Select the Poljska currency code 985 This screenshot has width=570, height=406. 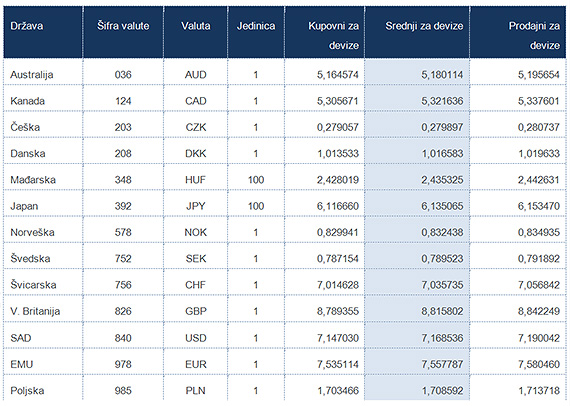click(x=123, y=391)
